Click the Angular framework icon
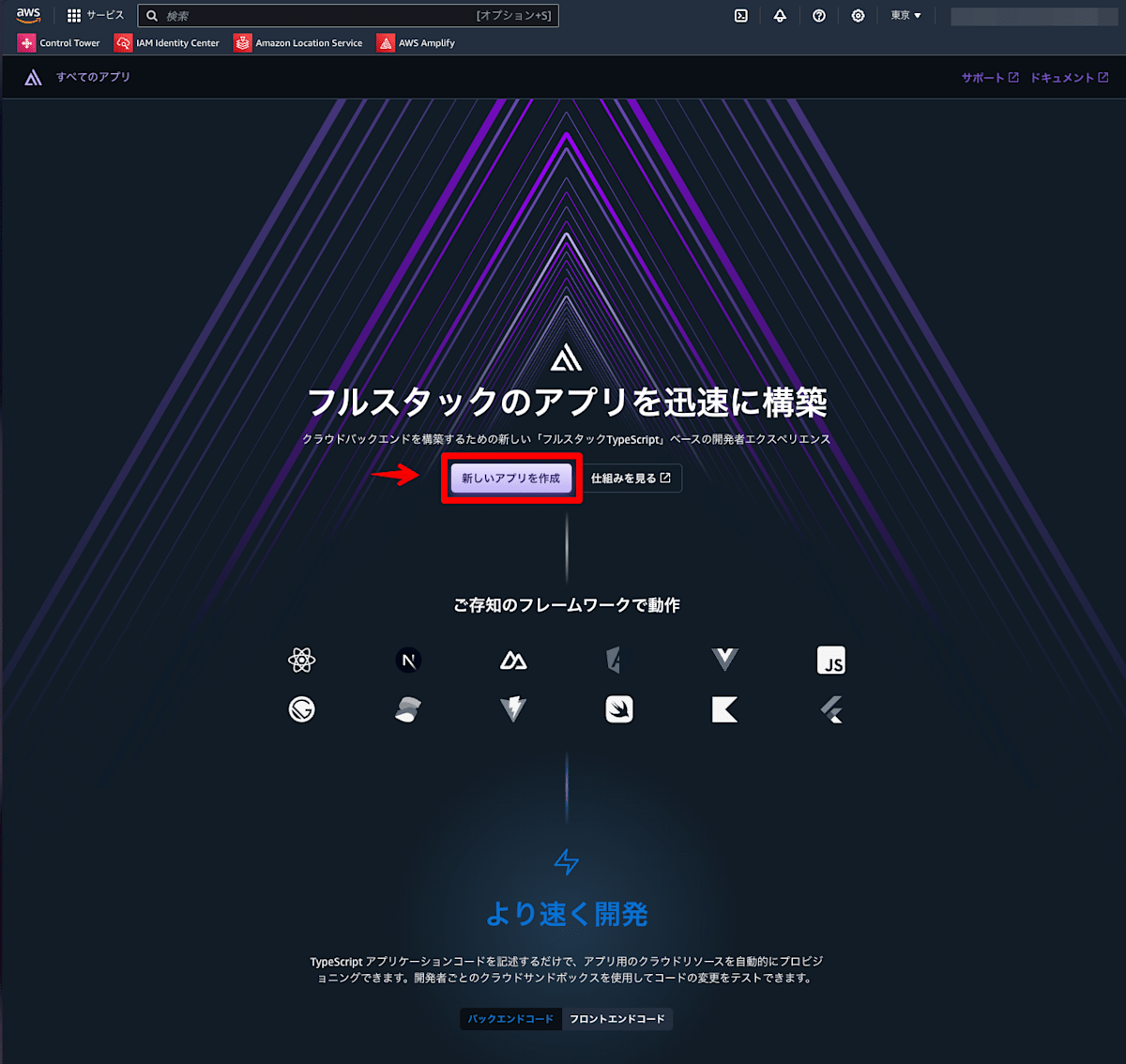The width and height of the screenshot is (1126, 1064). [615, 661]
